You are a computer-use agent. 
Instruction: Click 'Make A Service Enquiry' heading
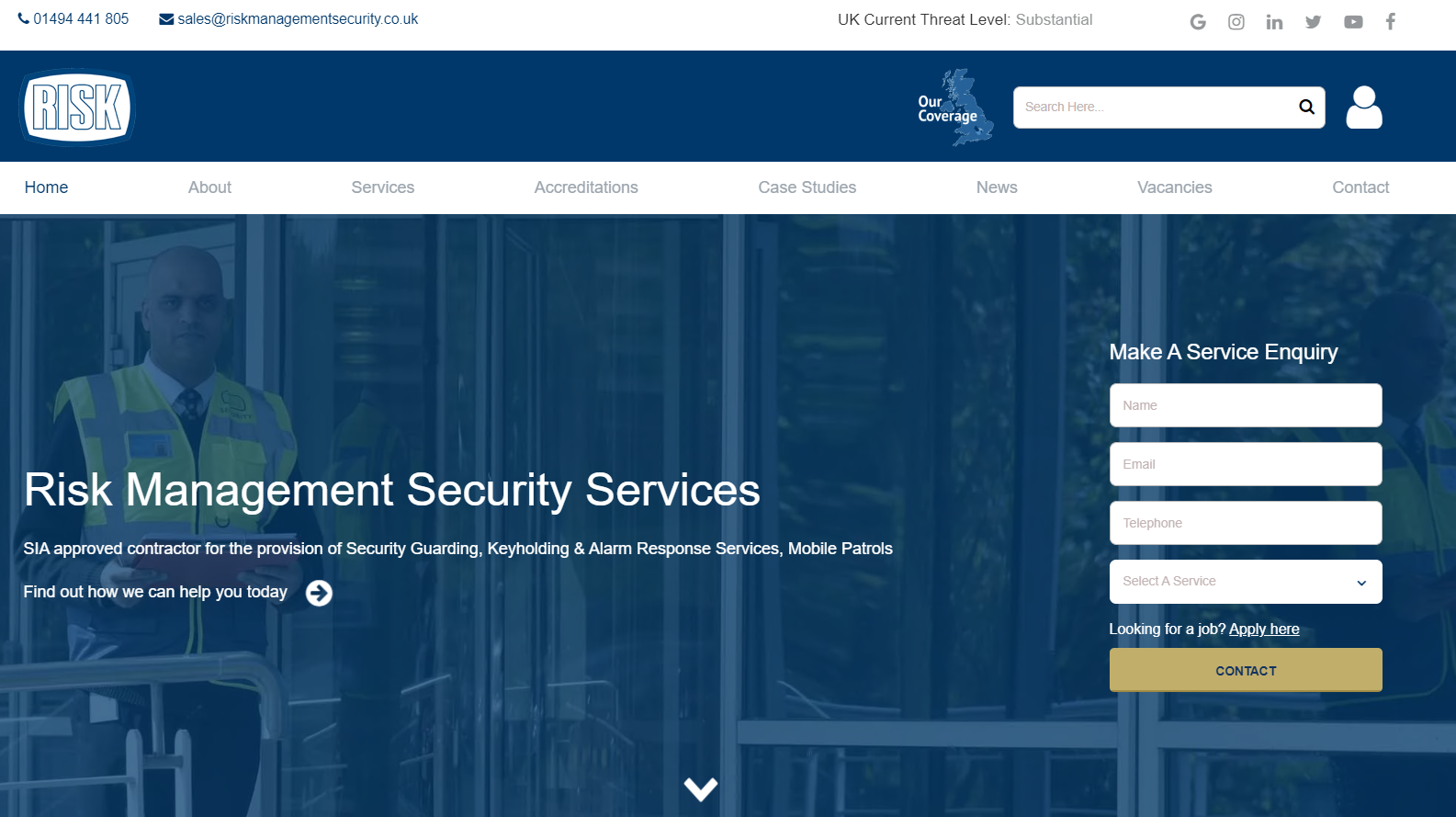pos(1224,352)
